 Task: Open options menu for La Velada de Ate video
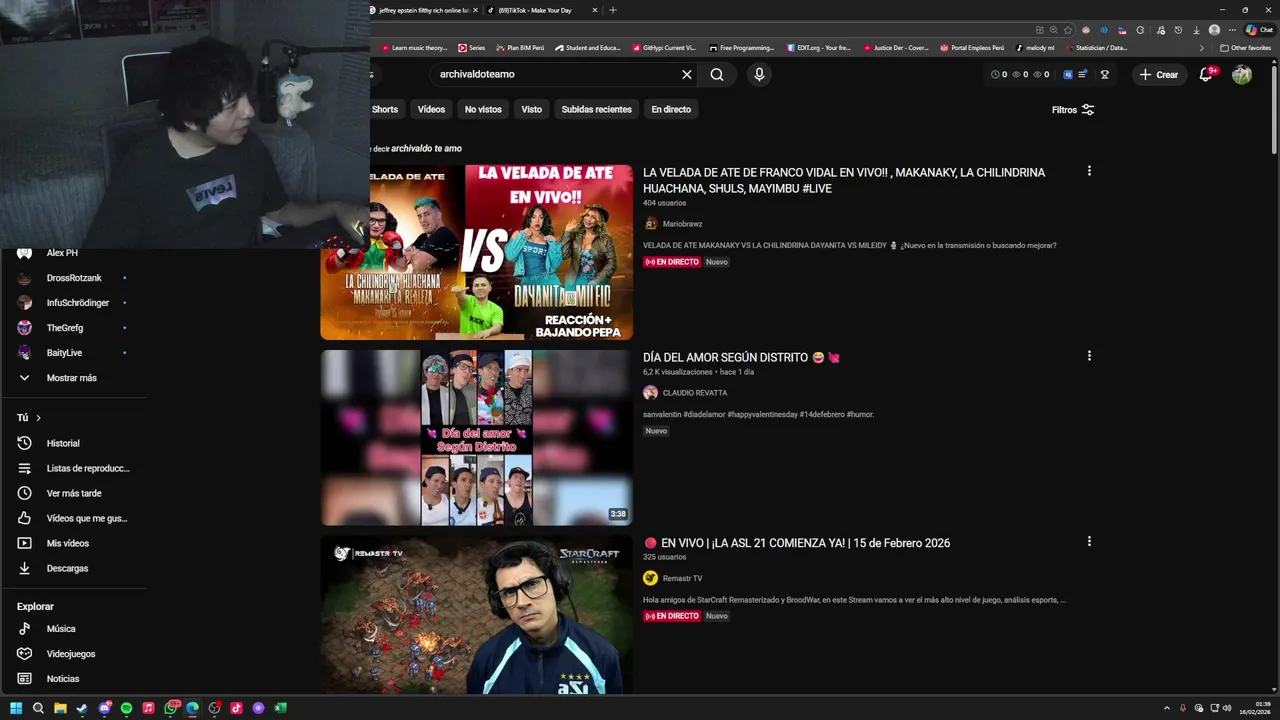pyautogui.click(x=1089, y=171)
